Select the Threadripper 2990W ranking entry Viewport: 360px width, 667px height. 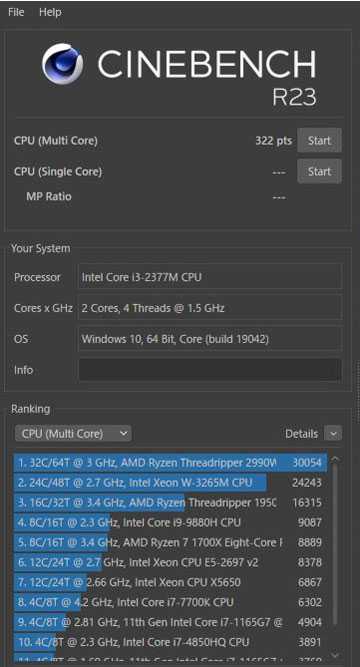pos(170,462)
